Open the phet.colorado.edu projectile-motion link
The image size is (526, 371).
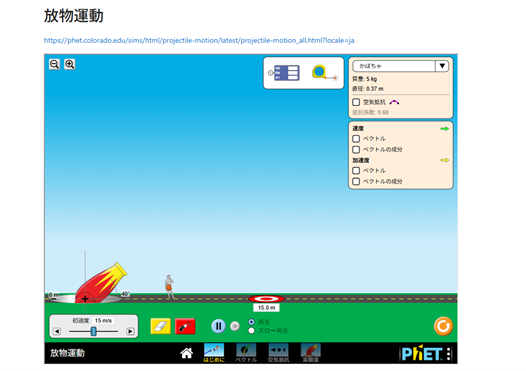click(x=199, y=41)
